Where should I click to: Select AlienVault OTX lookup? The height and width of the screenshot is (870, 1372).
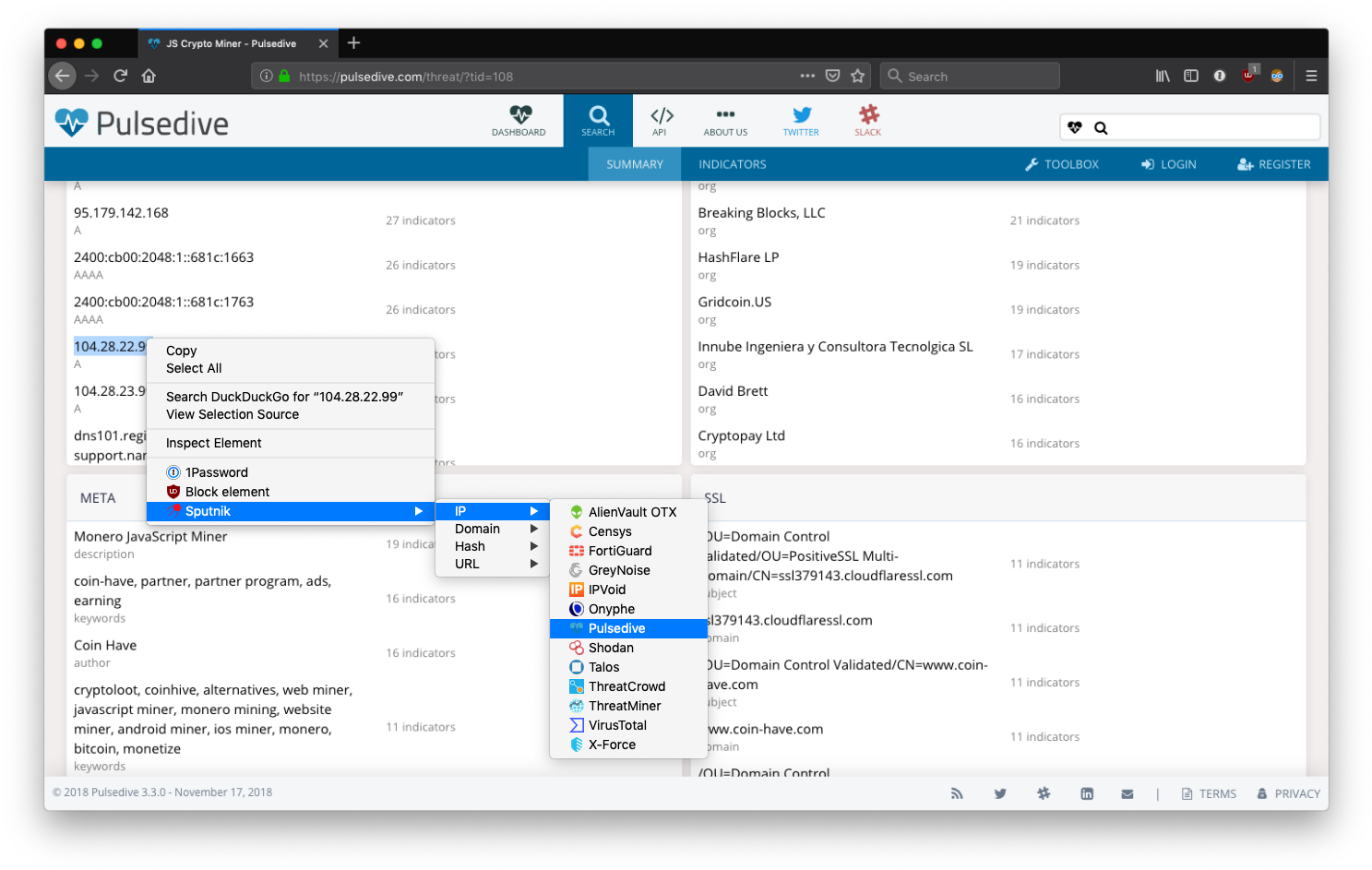(628, 512)
